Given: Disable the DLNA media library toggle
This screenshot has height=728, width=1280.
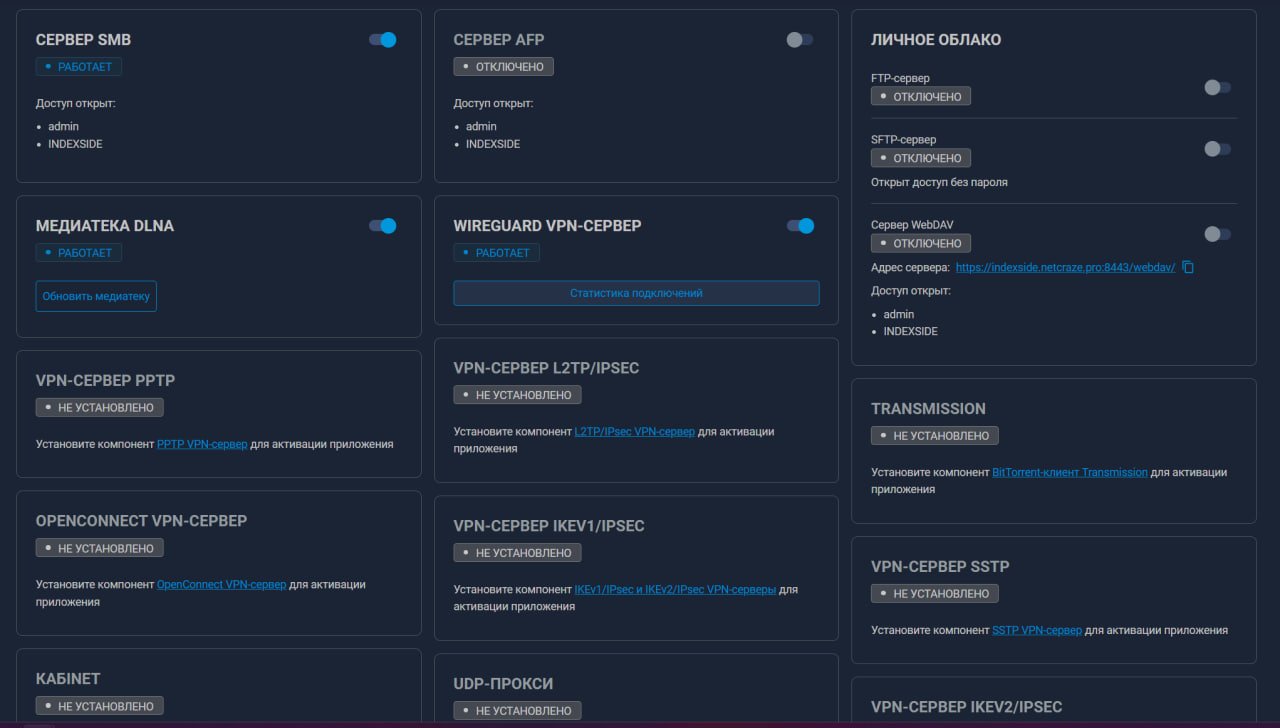Looking at the screenshot, I should pos(383,226).
